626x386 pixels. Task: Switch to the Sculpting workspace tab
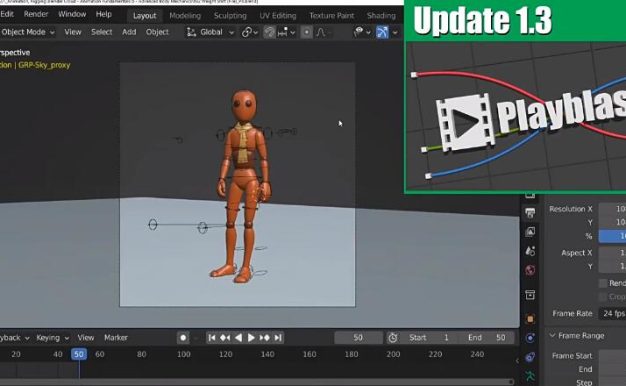230,16
